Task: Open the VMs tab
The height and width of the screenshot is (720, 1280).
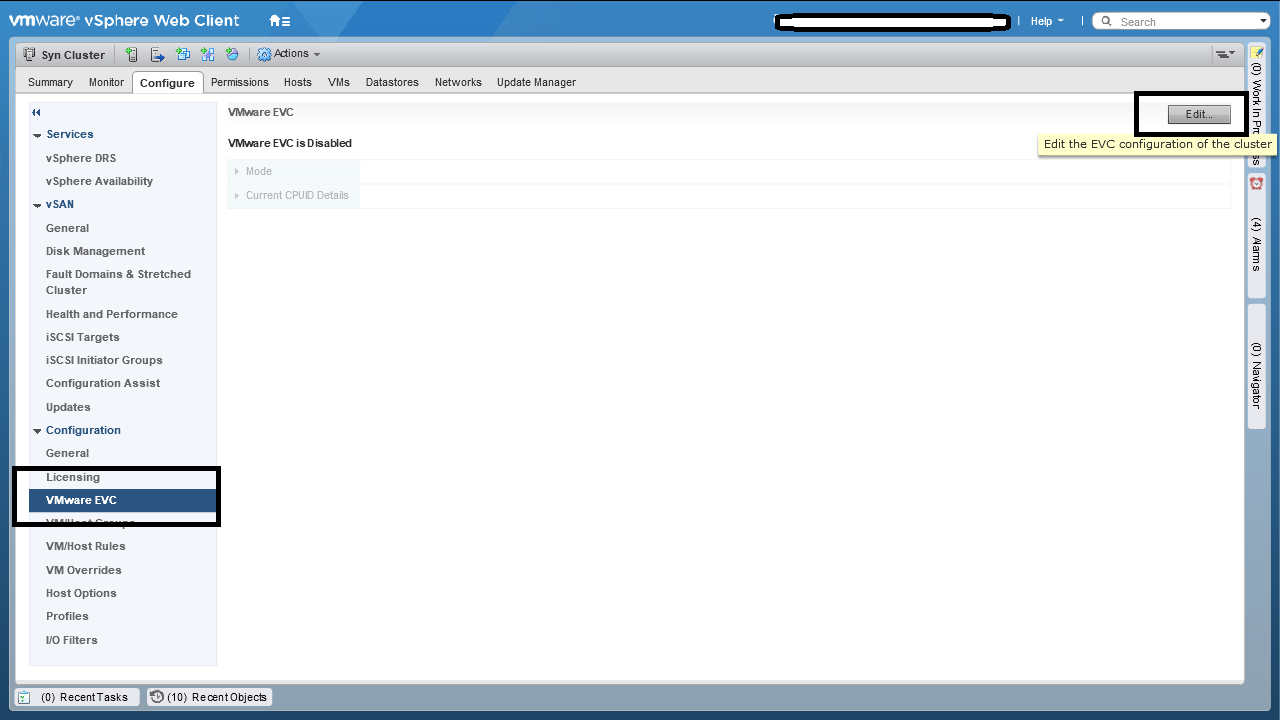Action: [339, 82]
